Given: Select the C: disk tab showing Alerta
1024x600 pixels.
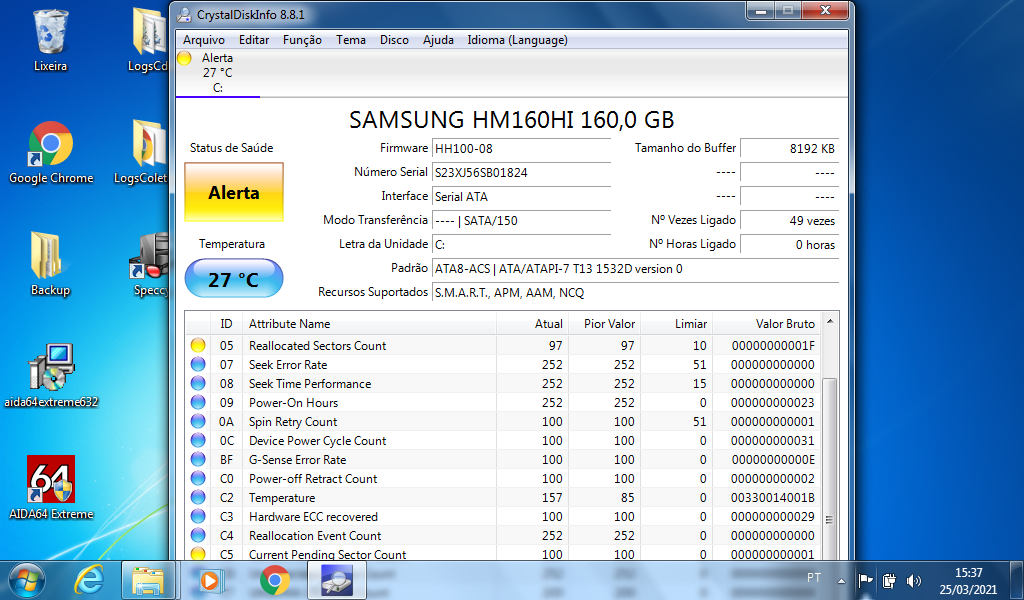Looking at the screenshot, I should 217,72.
